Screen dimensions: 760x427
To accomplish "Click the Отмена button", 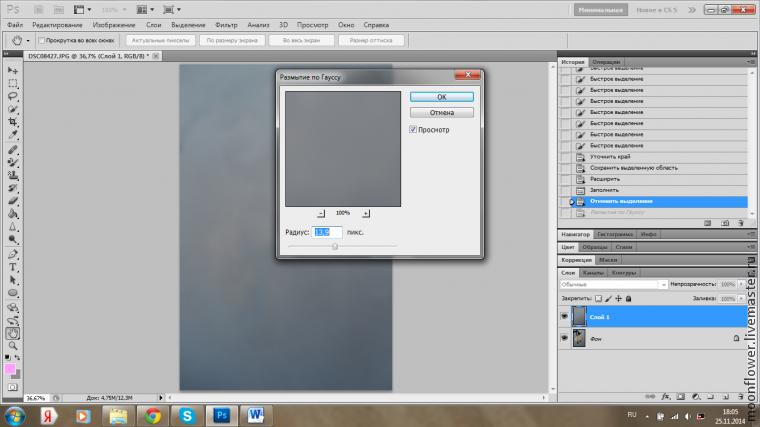I will pyautogui.click(x=441, y=113).
